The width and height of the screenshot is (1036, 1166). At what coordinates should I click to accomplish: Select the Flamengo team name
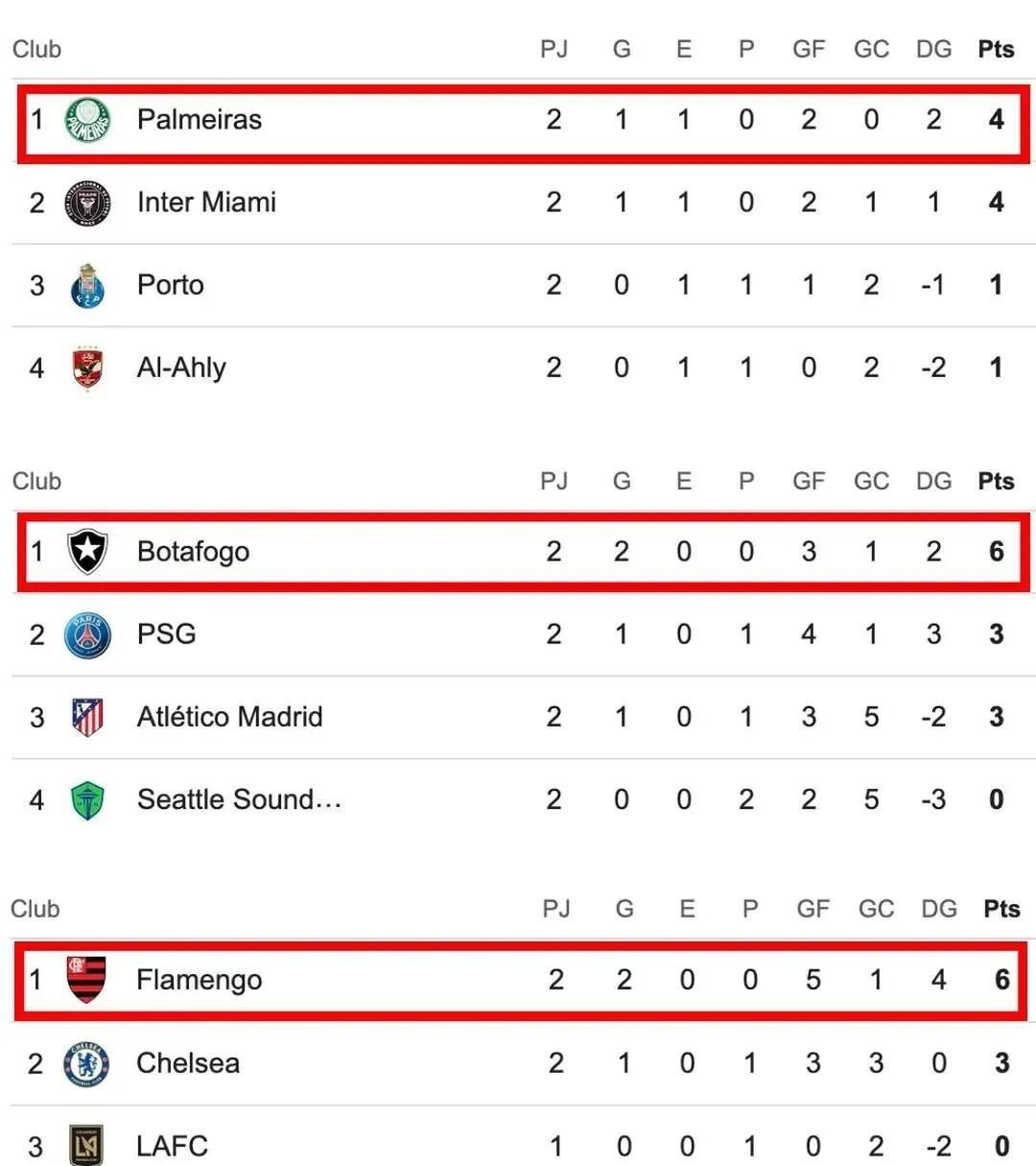click(x=199, y=980)
